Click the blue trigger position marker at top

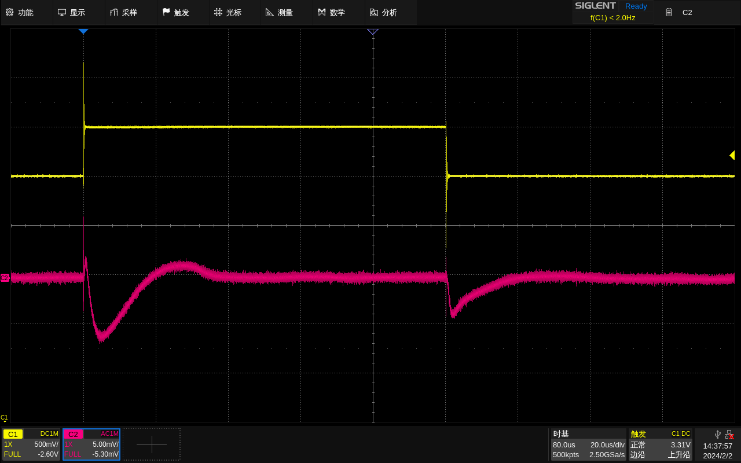pyautogui.click(x=83, y=33)
